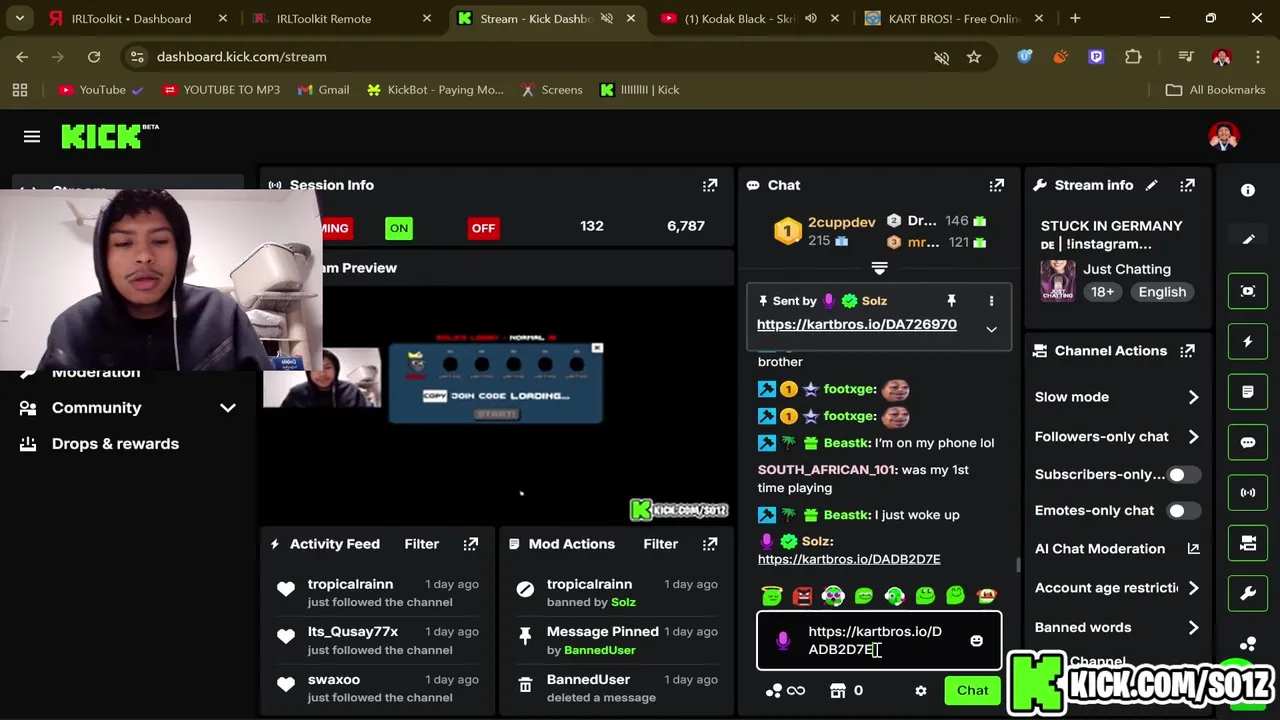This screenshot has height=720, width=1280.
Task: Switch to KART BROS! tab
Action: click(x=955, y=18)
